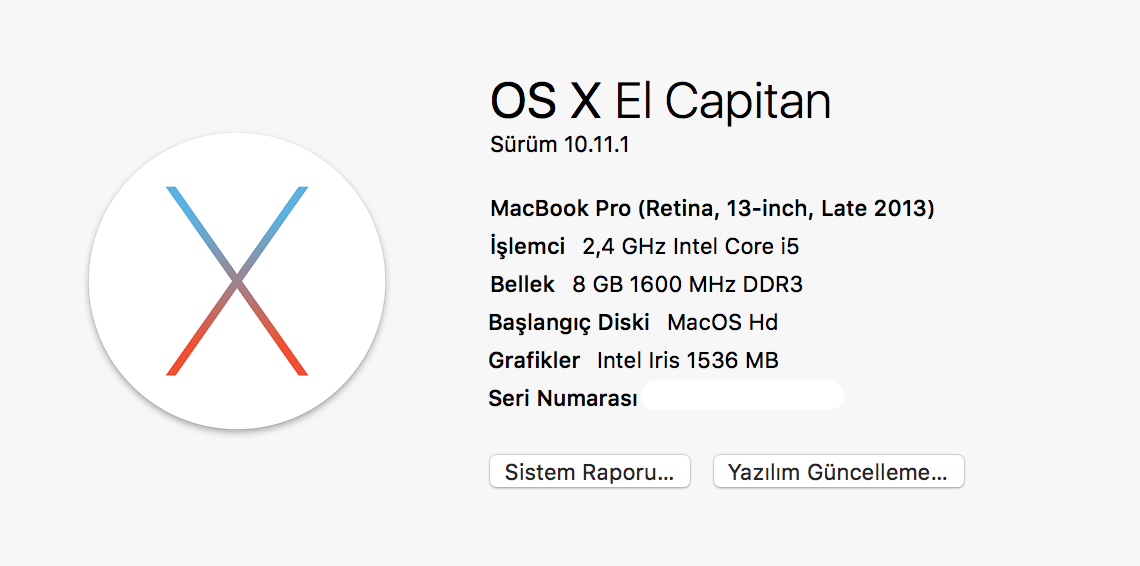Screen dimensions: 1140x566
Task: Select the "2,4 GHz Intel Core i5" value
Action: 691,247
